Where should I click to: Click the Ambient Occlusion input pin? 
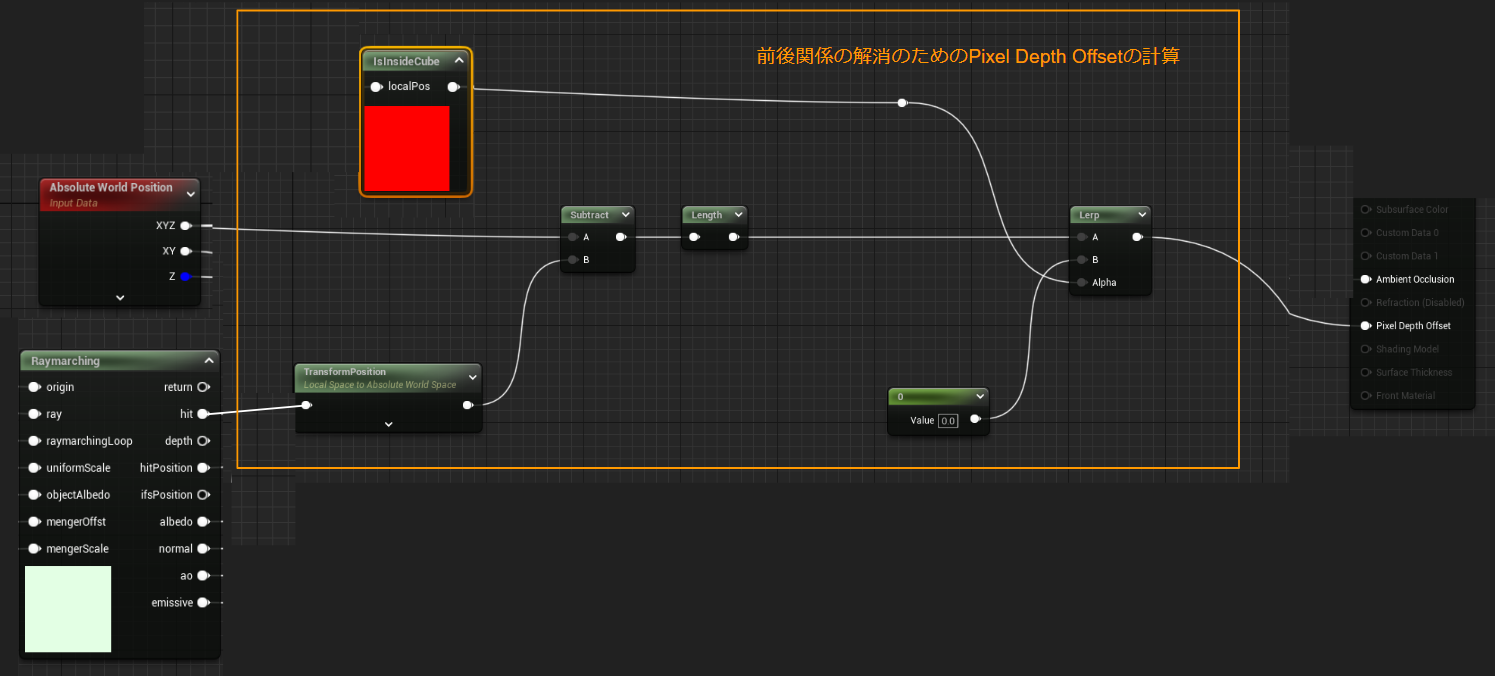pyautogui.click(x=1365, y=279)
